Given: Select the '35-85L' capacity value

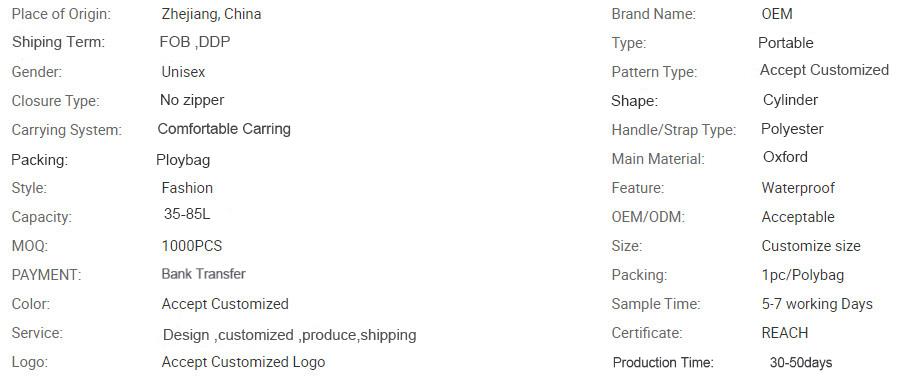Looking at the screenshot, I should 187,215.
